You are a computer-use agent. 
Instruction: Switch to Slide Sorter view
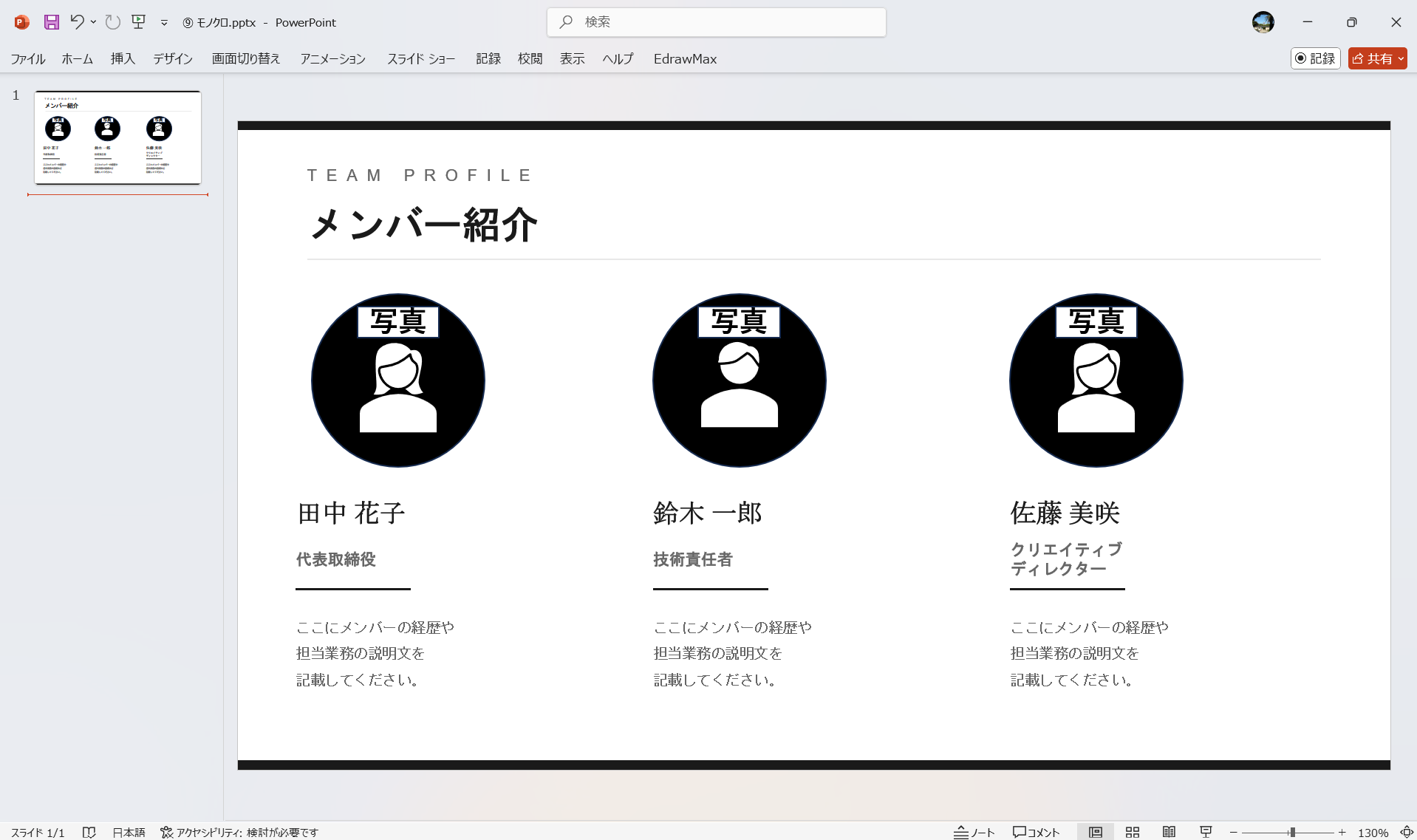pyautogui.click(x=1133, y=832)
